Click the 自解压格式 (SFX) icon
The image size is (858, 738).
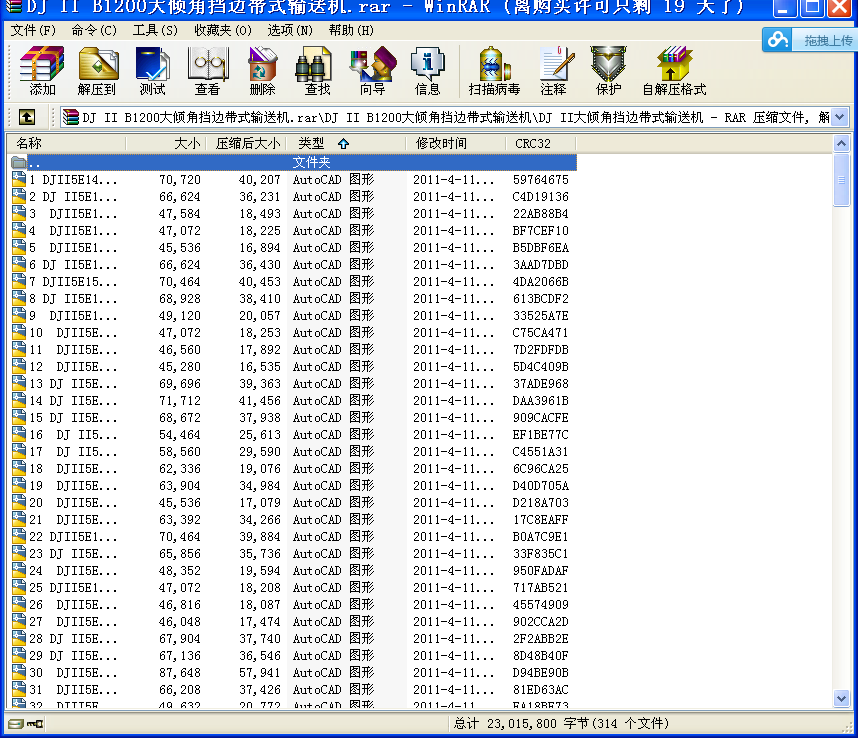click(x=674, y=71)
